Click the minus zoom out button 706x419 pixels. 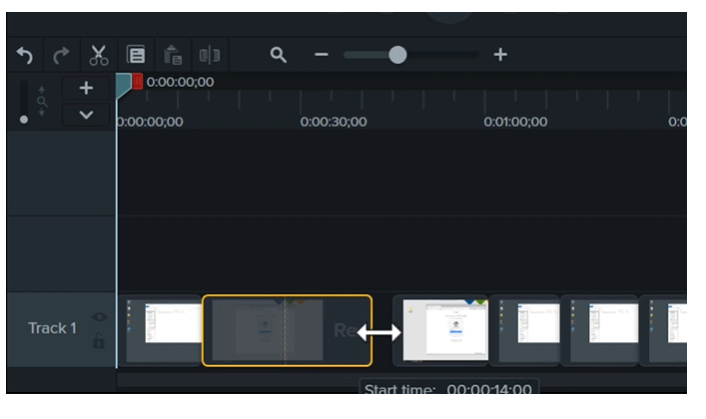[321, 55]
